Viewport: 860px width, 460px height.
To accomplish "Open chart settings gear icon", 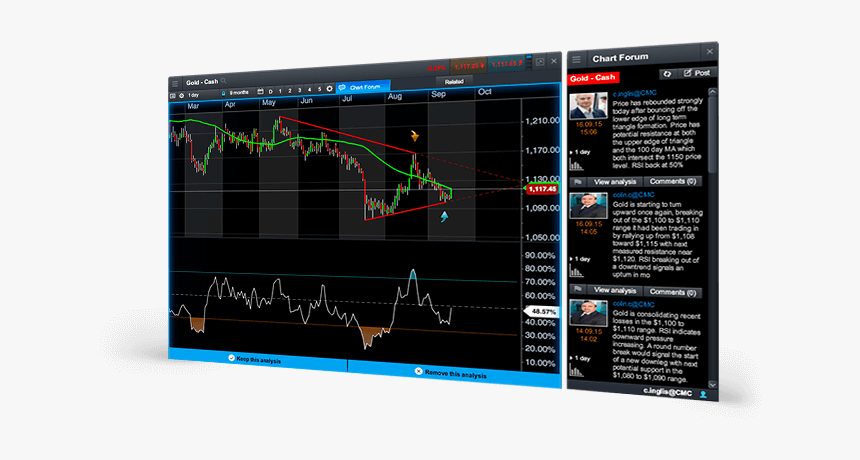I will pos(330,88).
